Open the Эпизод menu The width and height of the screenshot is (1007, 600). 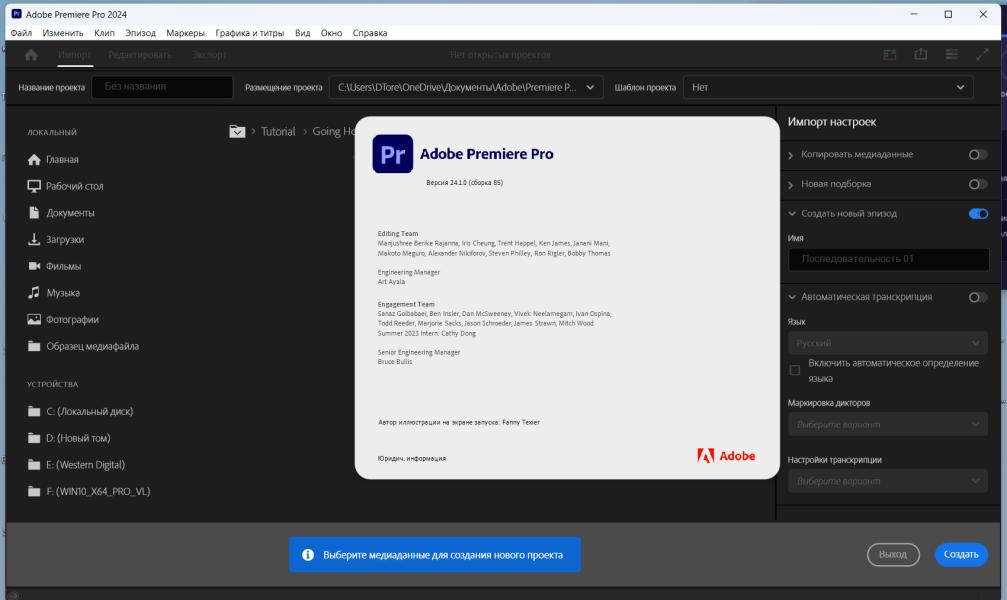140,33
